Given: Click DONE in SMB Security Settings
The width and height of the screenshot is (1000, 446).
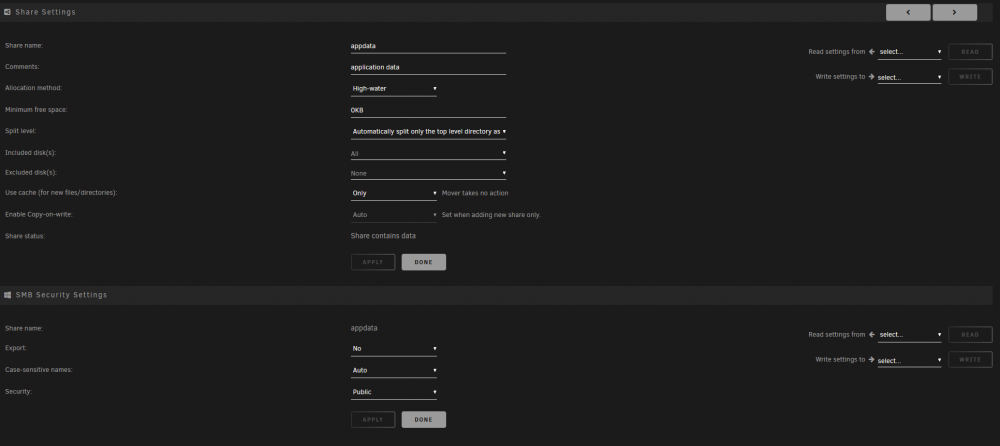Looking at the screenshot, I should [423, 419].
